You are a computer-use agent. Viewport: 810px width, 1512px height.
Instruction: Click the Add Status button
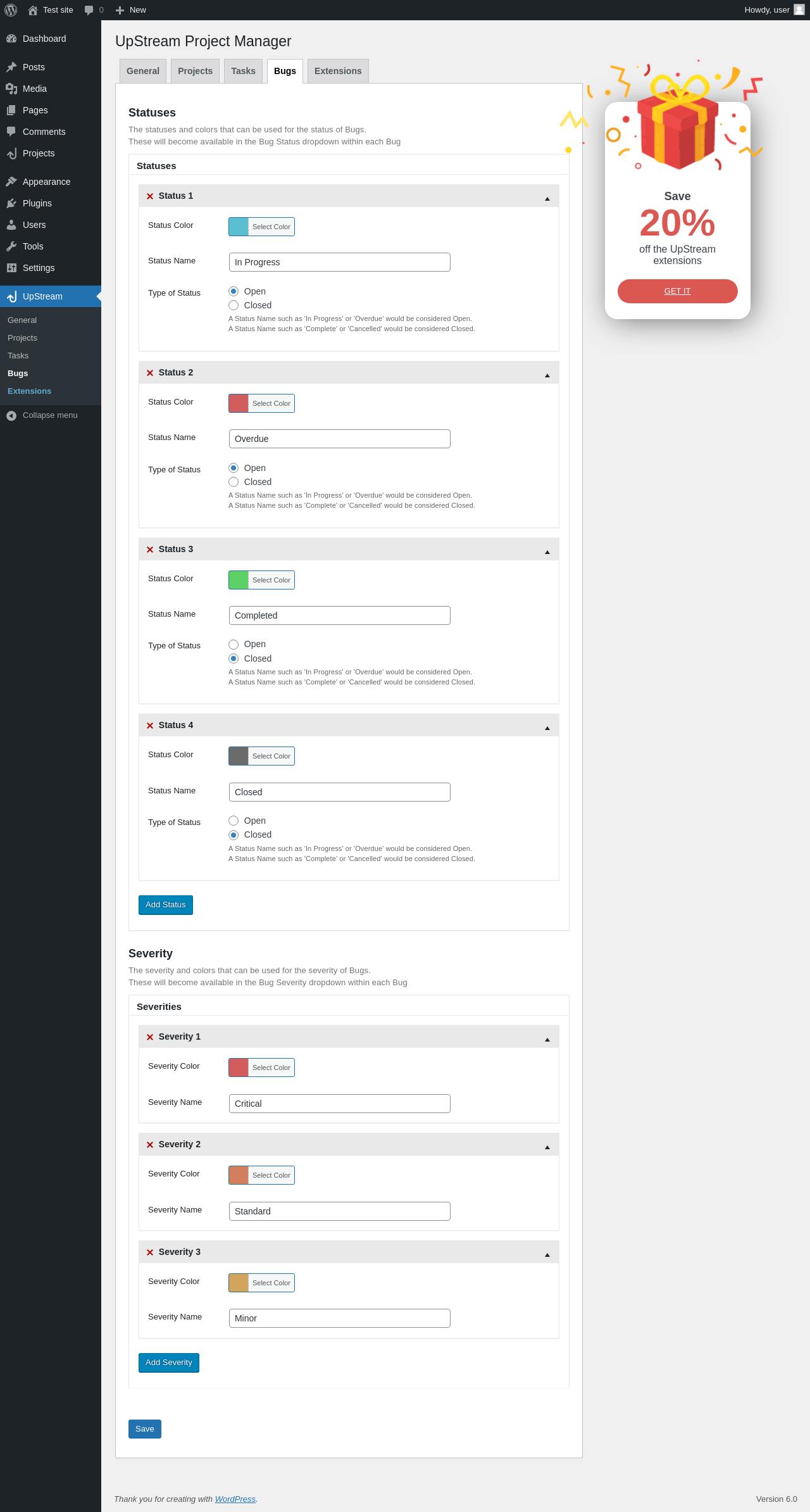166,905
